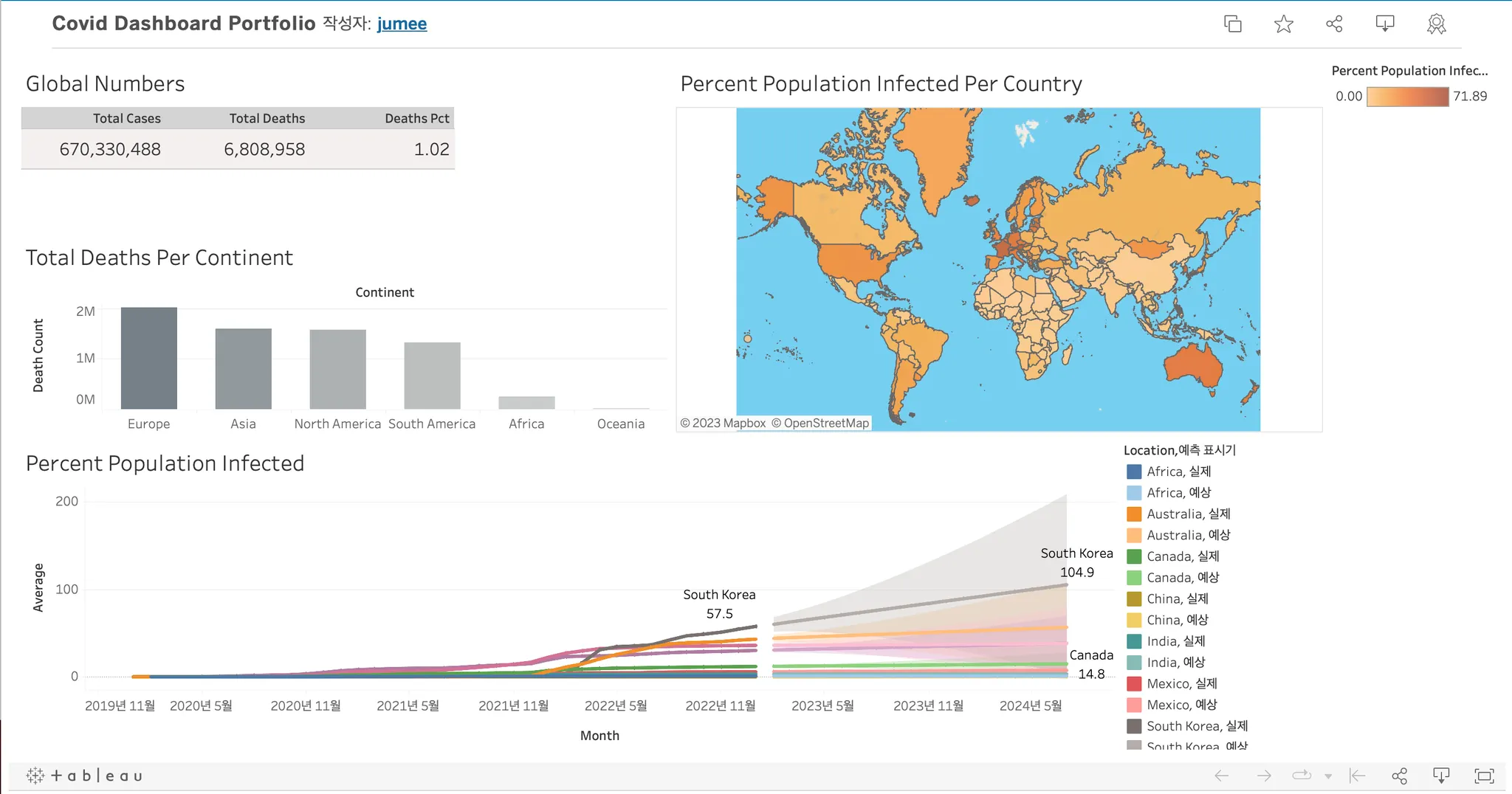Screen dimensions: 1512x794
Task: Click the Total Cases column header
Action: point(126,118)
